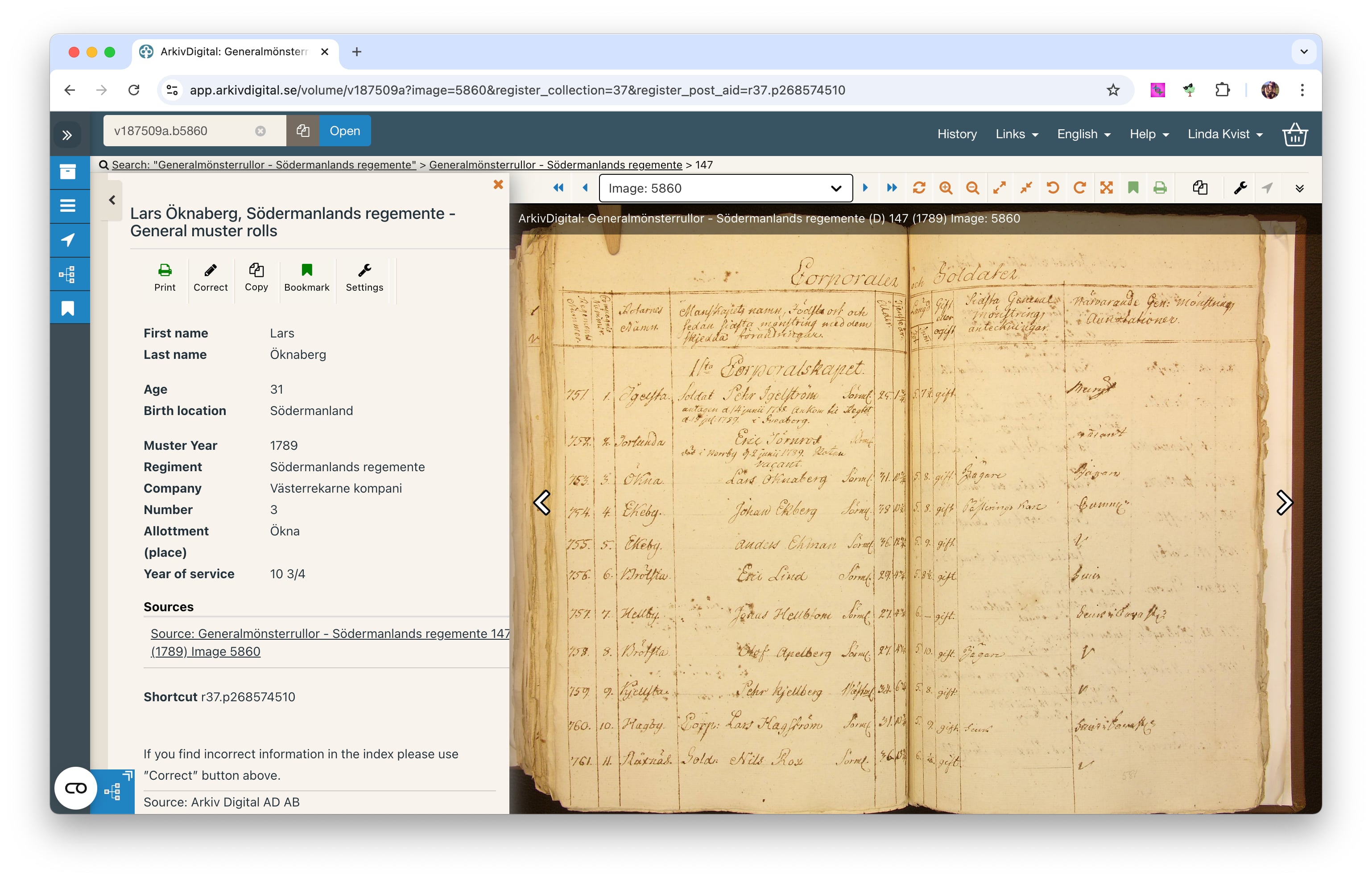The image size is (1372, 880).
Task: Clear the v187509a.b5860 shortcut field
Action: [x=260, y=131]
